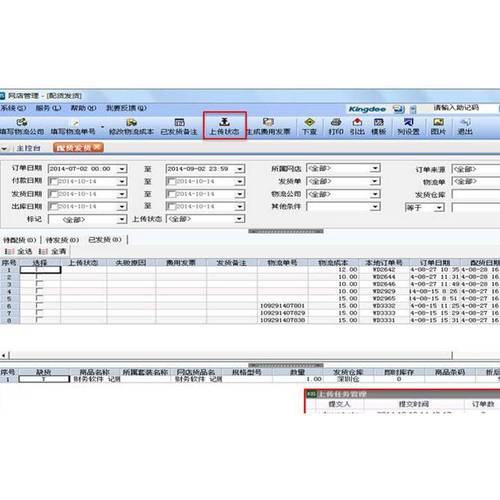Click the 上传状态 upload status toolbar icon
The height and width of the screenshot is (500, 500).
(224, 126)
